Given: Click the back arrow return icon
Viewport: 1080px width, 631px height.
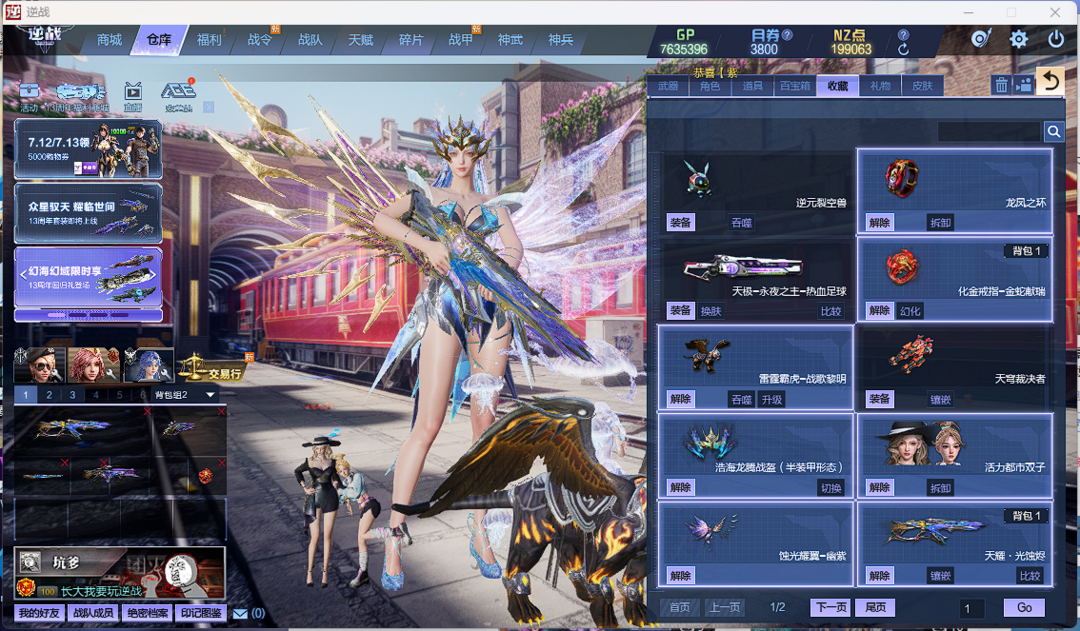Looking at the screenshot, I should 1050,82.
